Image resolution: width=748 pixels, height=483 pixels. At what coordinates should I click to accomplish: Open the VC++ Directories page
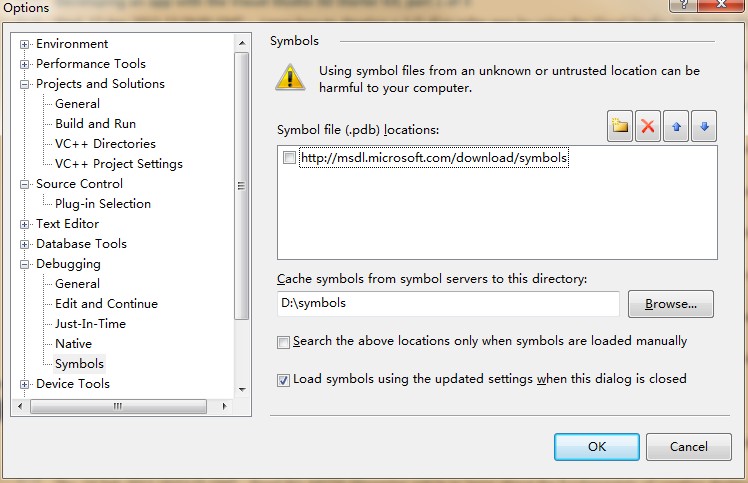coord(105,144)
